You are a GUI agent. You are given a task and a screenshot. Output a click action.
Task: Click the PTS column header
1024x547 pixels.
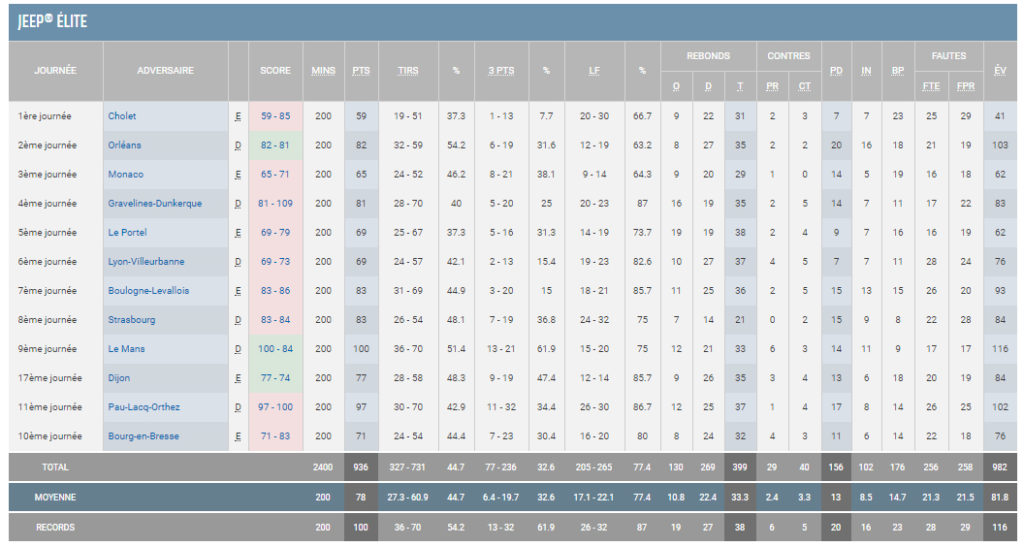tap(361, 70)
